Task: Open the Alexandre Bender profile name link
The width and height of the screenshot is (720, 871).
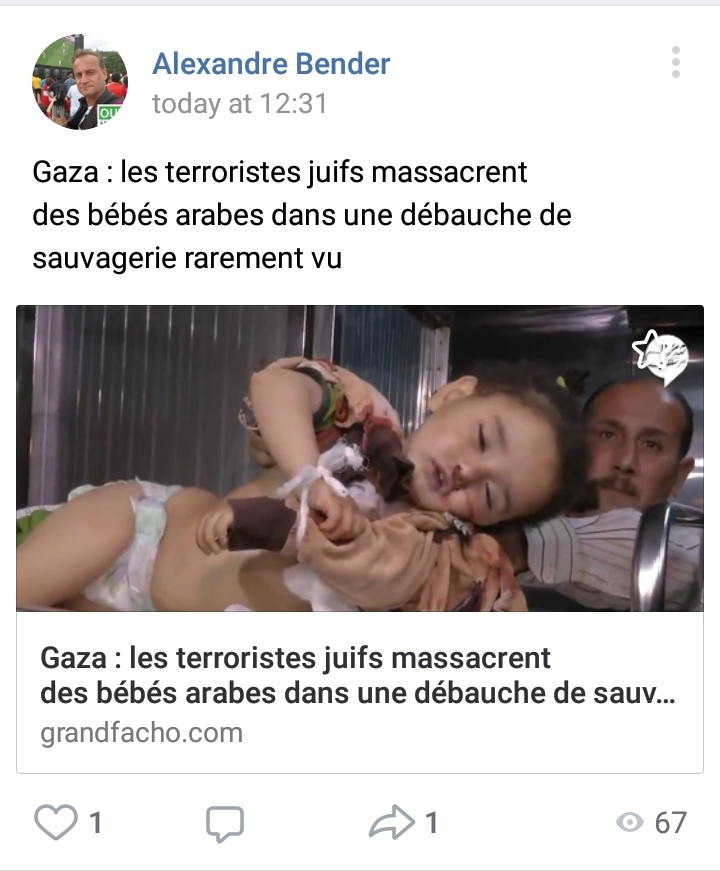Action: (271, 63)
